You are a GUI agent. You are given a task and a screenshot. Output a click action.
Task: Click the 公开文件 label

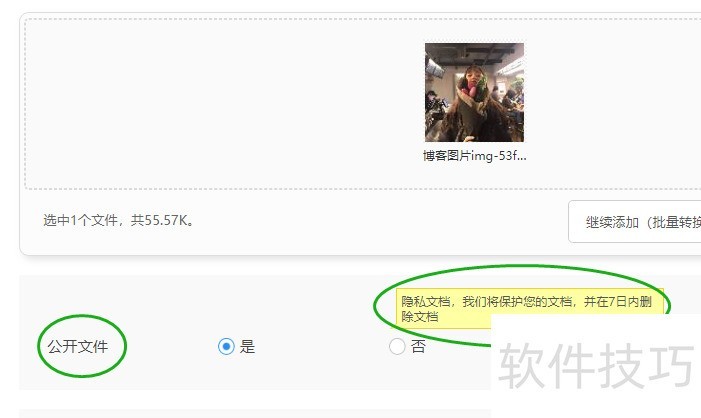tap(78, 346)
